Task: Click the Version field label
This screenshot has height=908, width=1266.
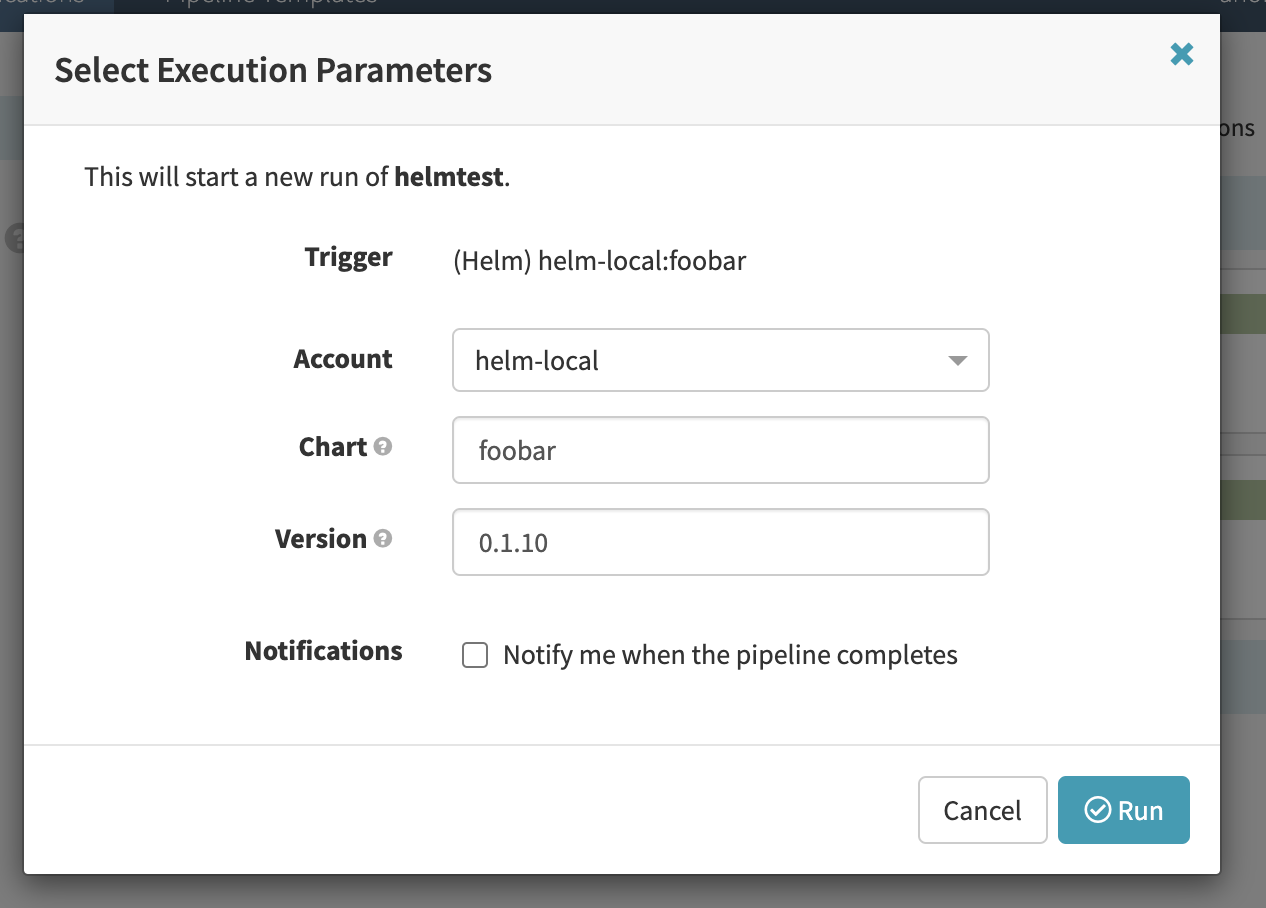Action: tap(321, 539)
